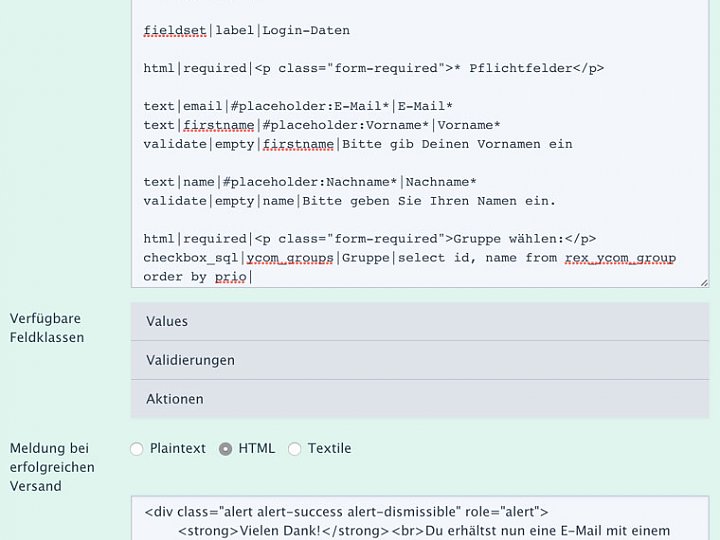Image resolution: width=720 pixels, height=540 pixels.
Task: Click the E-Mail placeholder text line
Action: 297,106
